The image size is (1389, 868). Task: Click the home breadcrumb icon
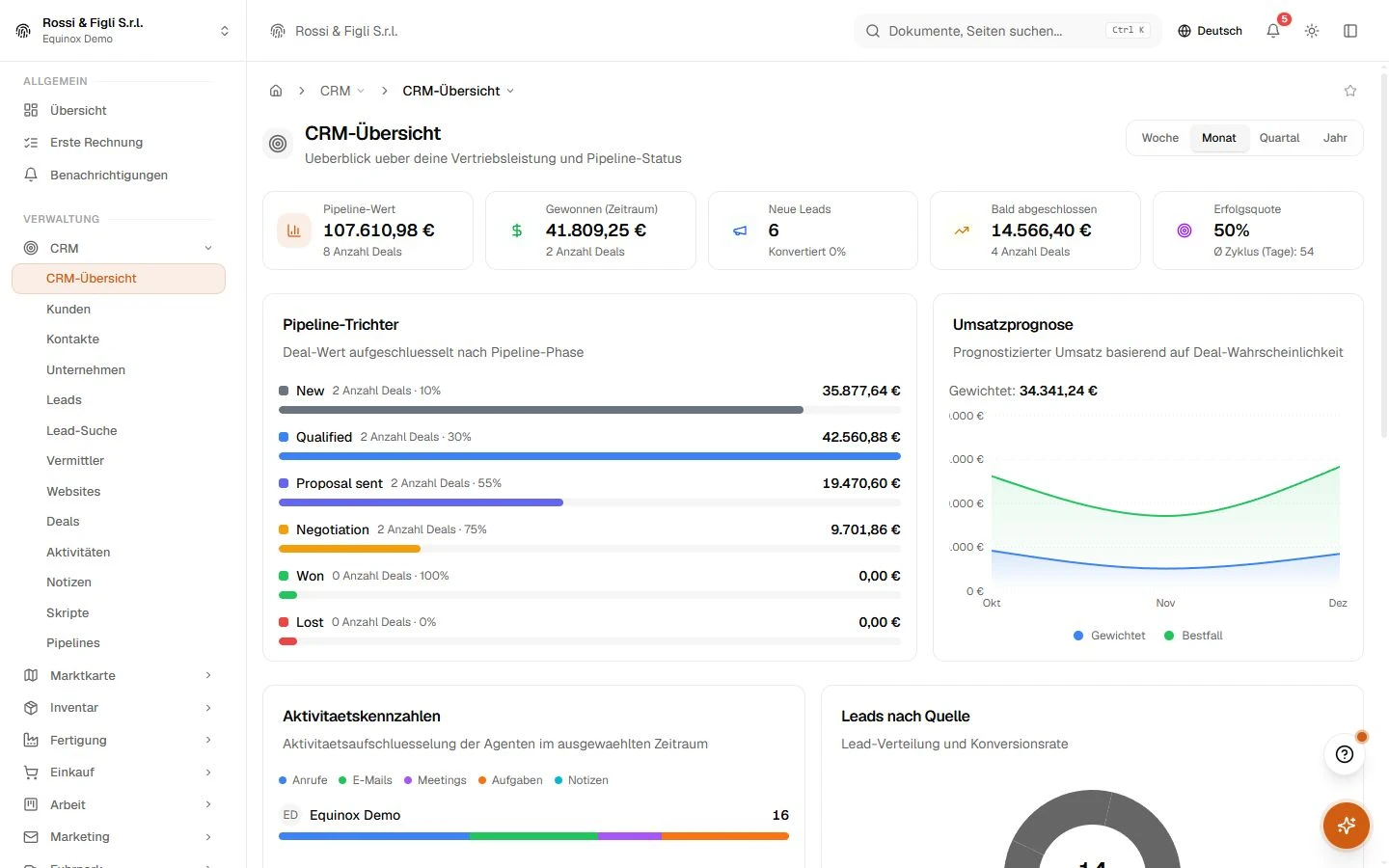pos(276,91)
